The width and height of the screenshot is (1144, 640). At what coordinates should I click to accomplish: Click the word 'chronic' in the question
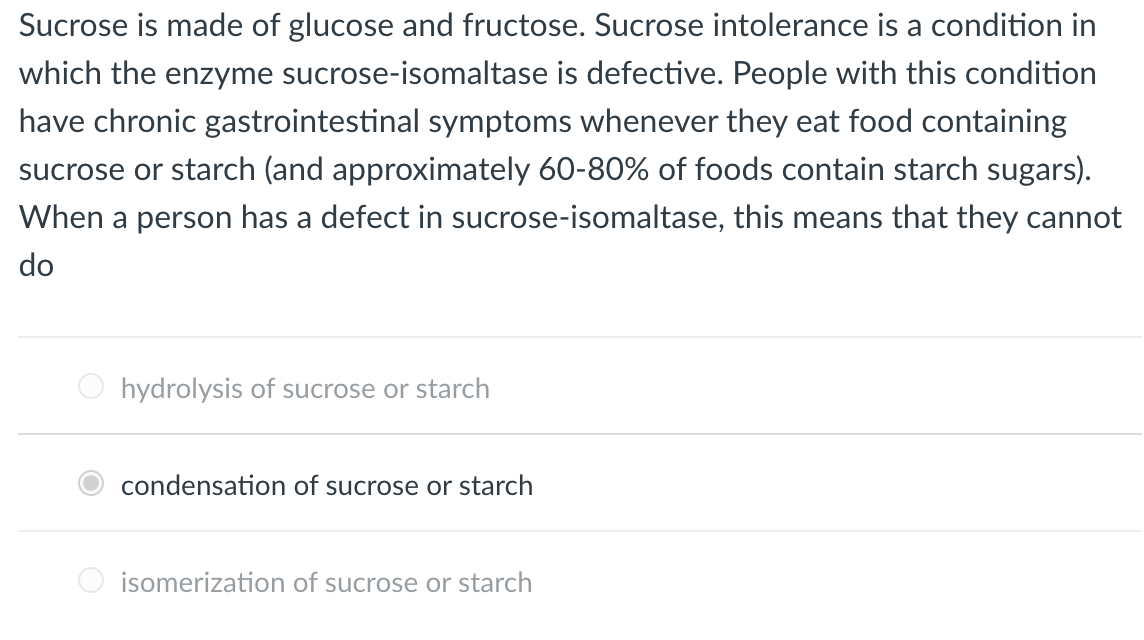tap(144, 123)
